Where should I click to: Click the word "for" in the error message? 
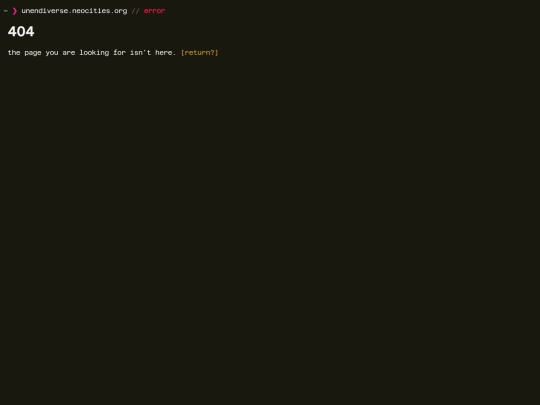coord(120,52)
